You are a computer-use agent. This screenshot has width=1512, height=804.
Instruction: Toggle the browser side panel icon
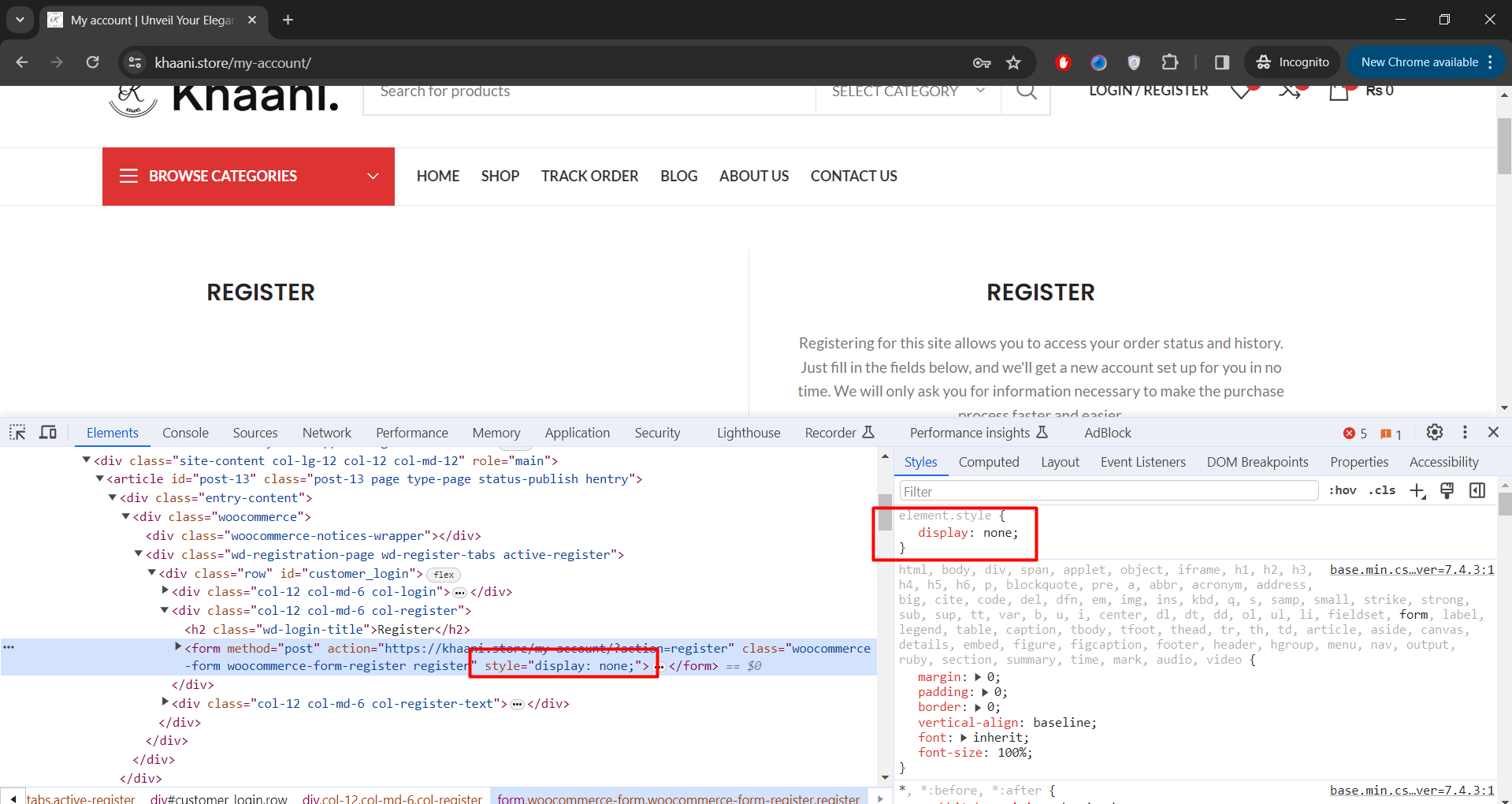coord(1222,62)
